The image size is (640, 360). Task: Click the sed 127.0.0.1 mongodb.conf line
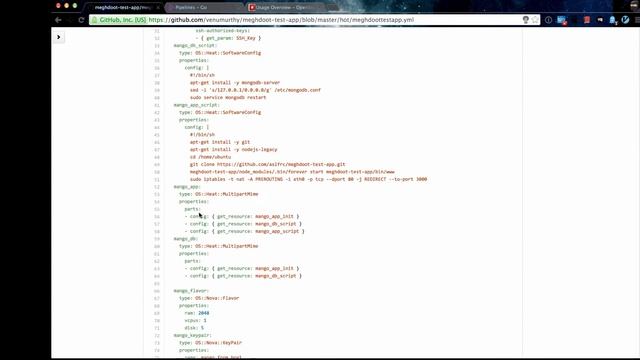tap(255, 90)
